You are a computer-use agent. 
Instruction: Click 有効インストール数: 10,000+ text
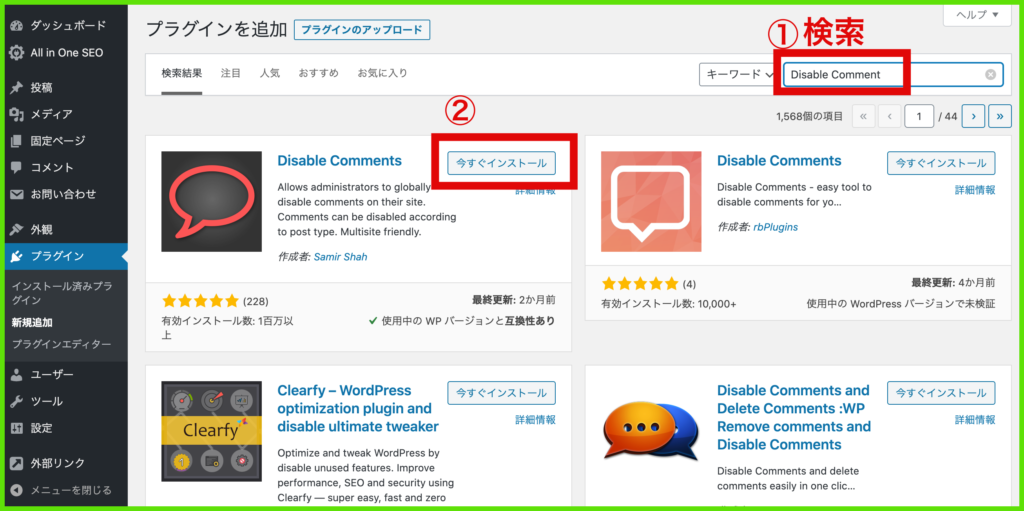point(669,304)
